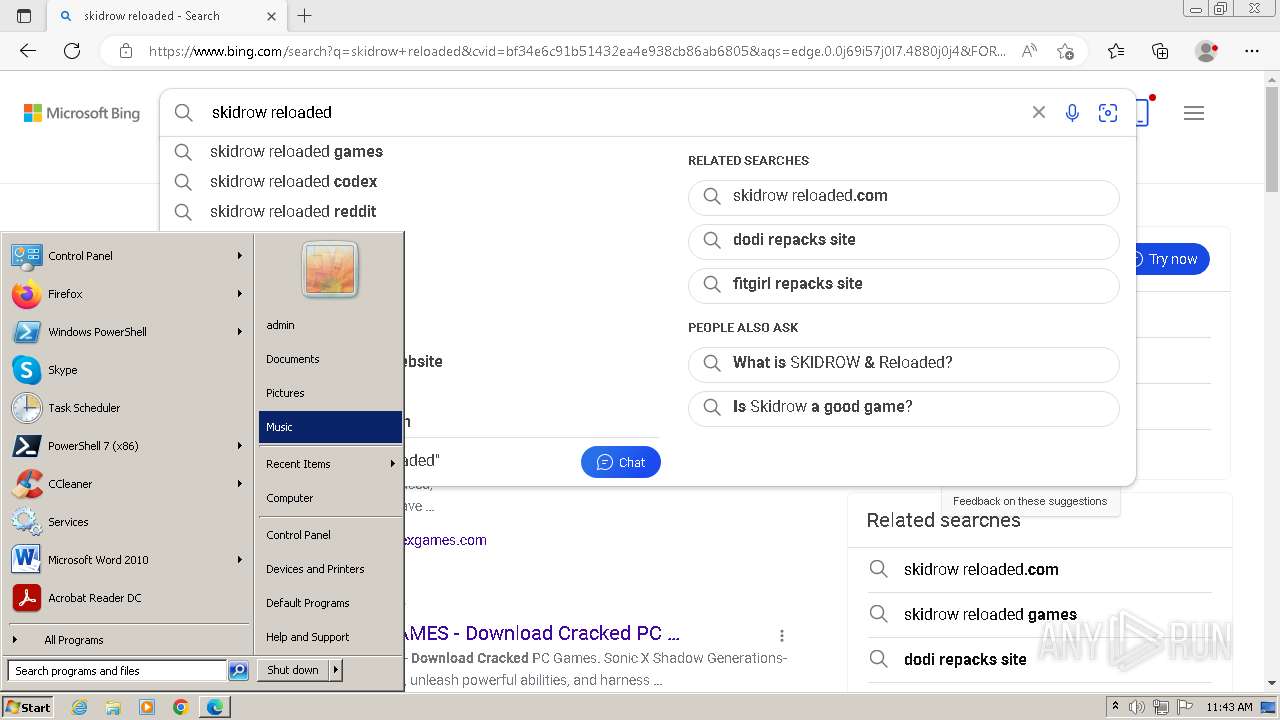Open Documents in the Start menu
The image size is (1280, 720).
point(330,359)
